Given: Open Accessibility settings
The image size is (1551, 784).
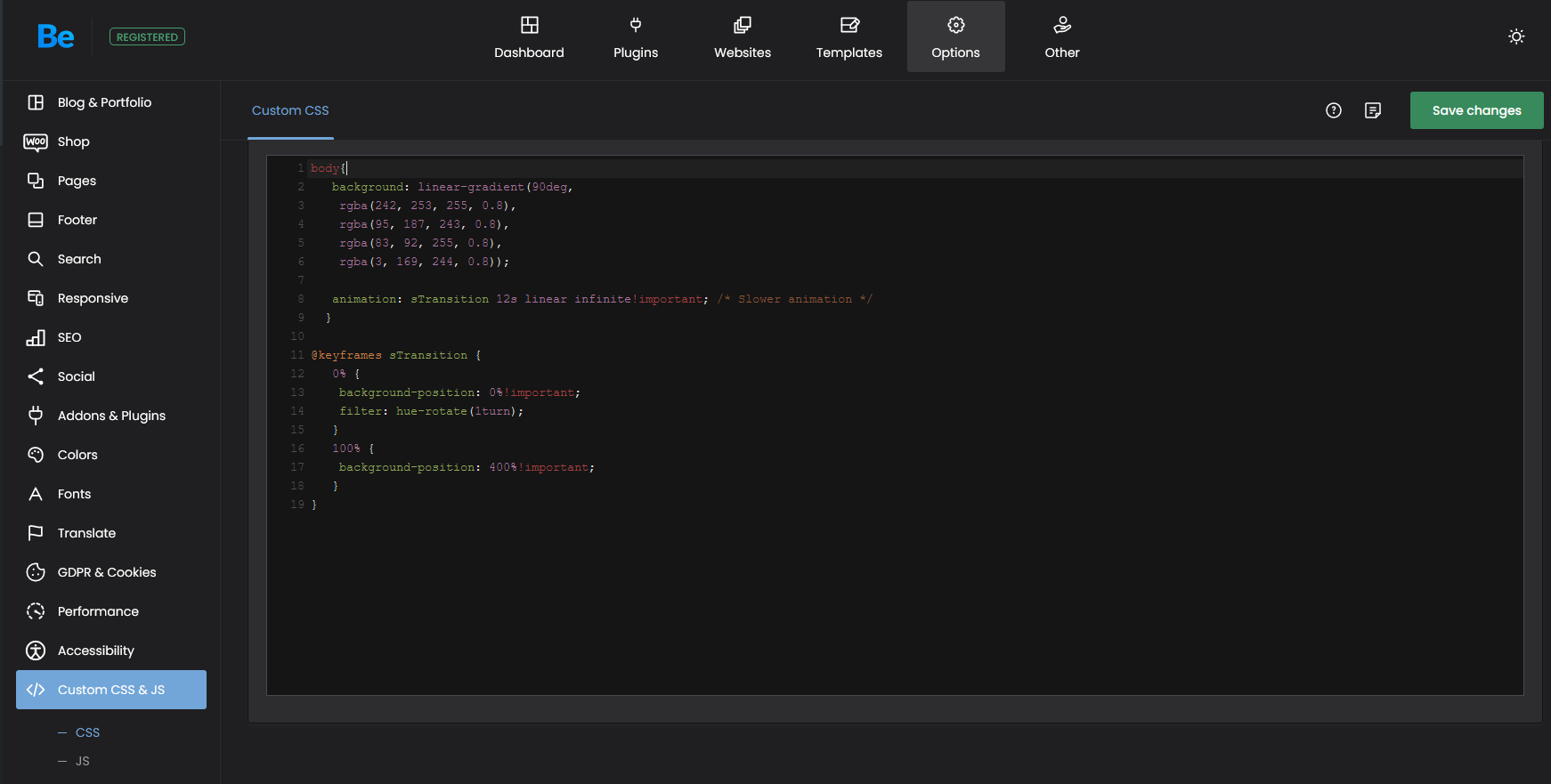Looking at the screenshot, I should 111,651.
